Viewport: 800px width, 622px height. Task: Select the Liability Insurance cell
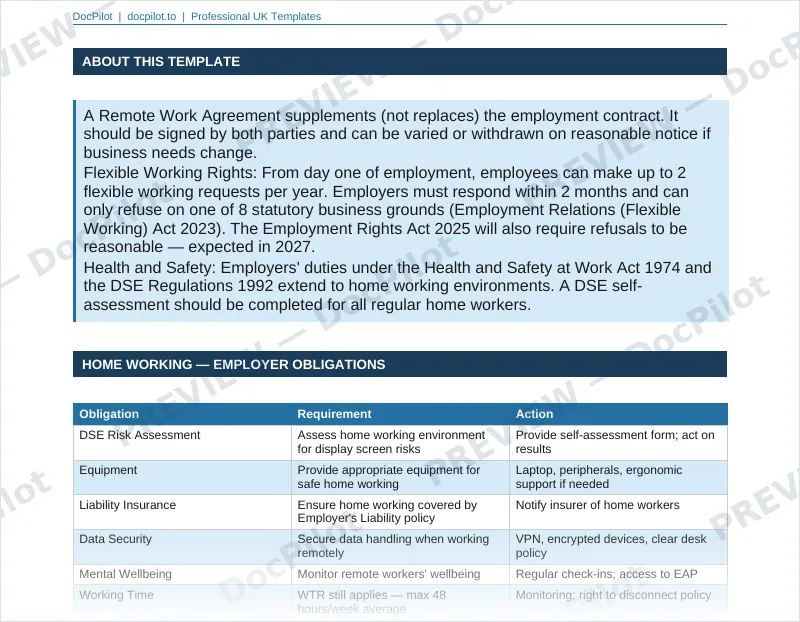[182, 512]
